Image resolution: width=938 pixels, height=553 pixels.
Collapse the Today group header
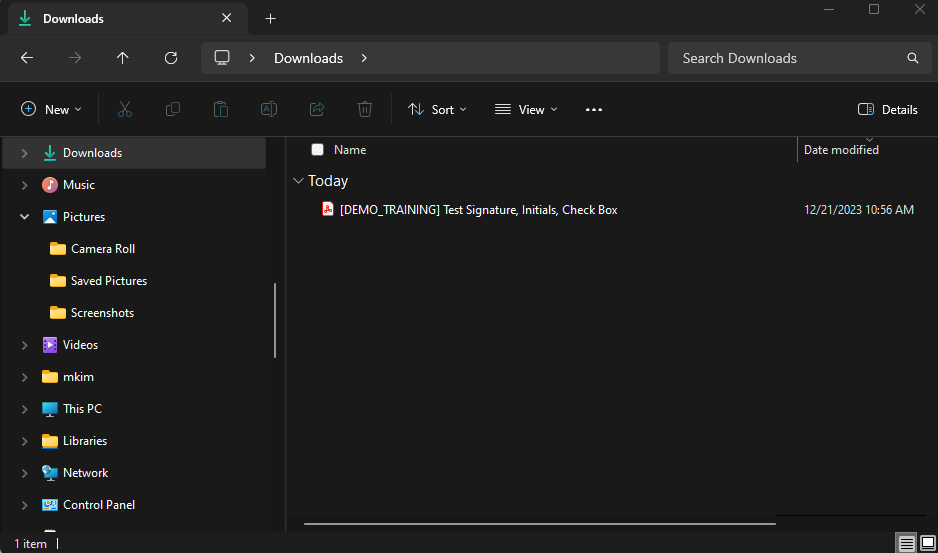click(x=298, y=181)
